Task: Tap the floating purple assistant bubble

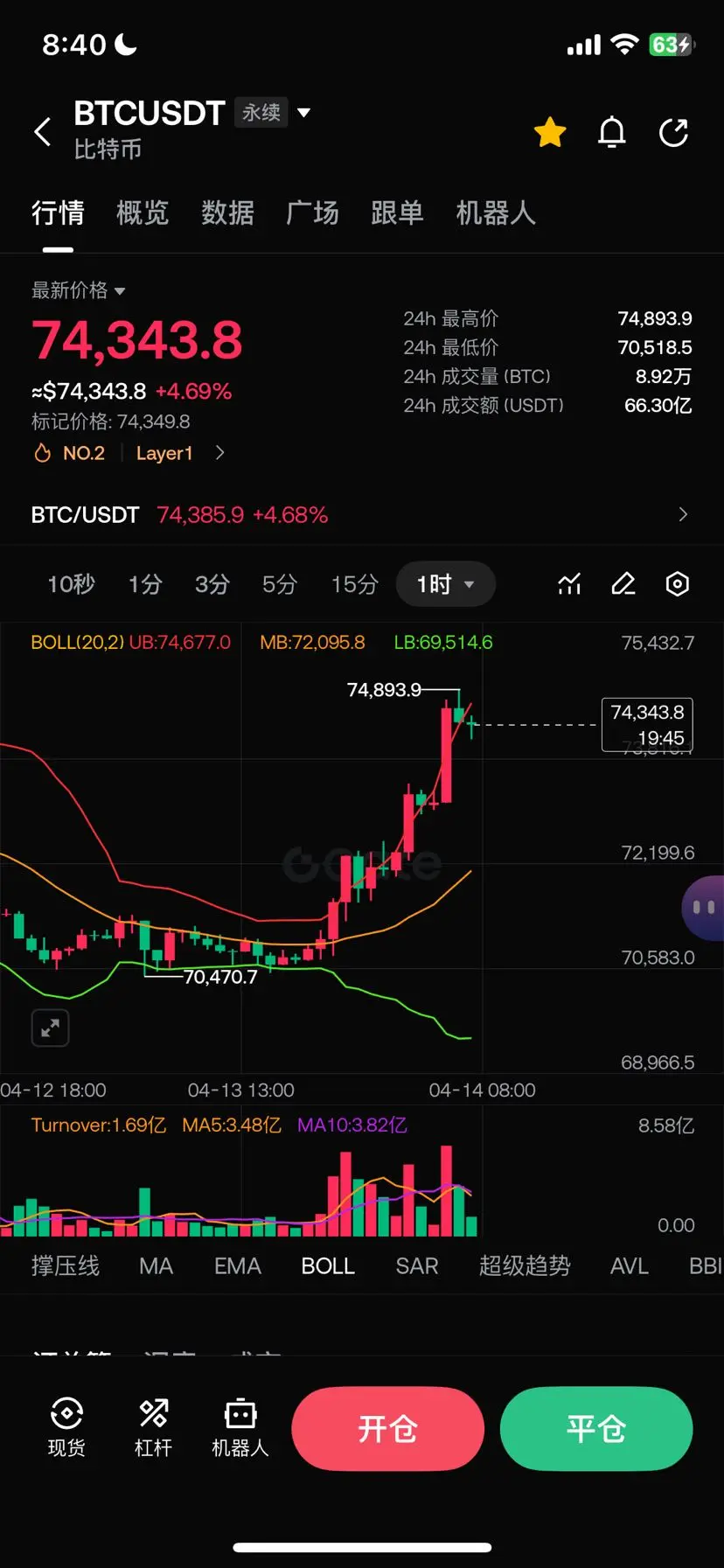Action: [x=703, y=908]
